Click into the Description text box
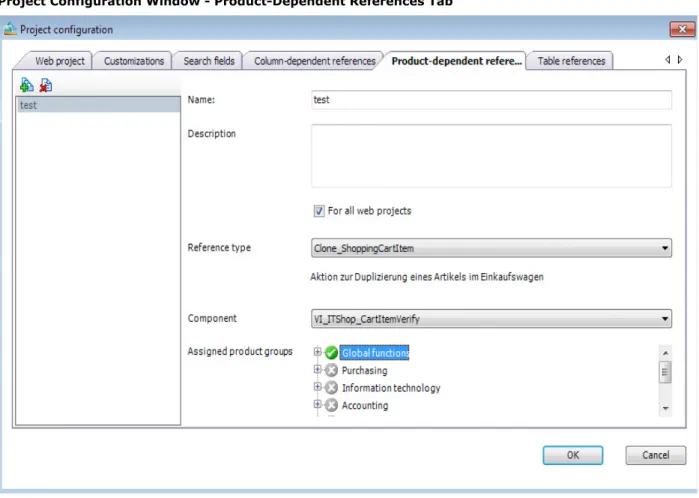The image size is (699, 498). coord(491,156)
